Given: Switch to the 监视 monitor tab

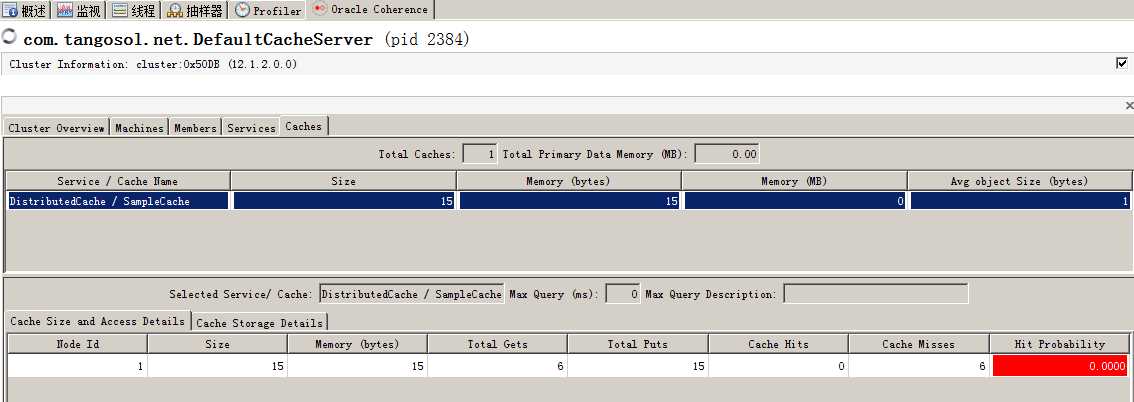Looking at the screenshot, I should (x=79, y=10).
